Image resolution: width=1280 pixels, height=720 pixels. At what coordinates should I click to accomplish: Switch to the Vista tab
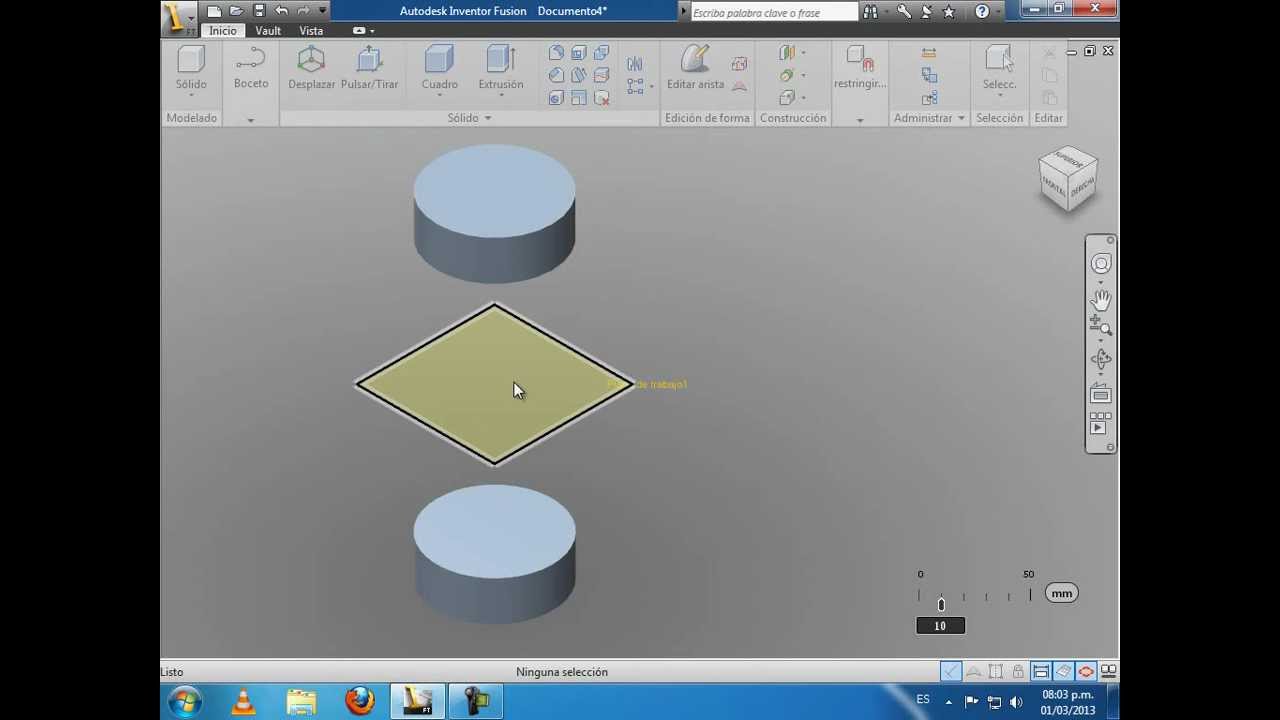(x=311, y=30)
